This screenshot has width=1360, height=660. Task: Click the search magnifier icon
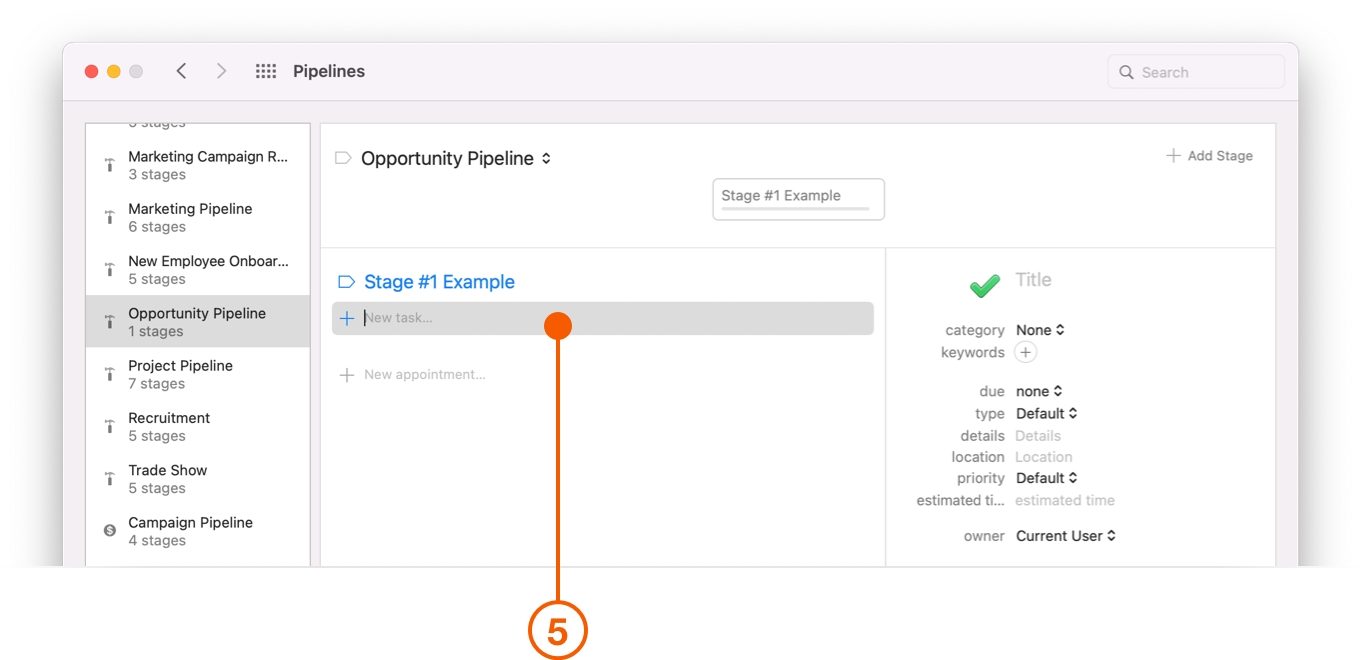[x=1127, y=71]
